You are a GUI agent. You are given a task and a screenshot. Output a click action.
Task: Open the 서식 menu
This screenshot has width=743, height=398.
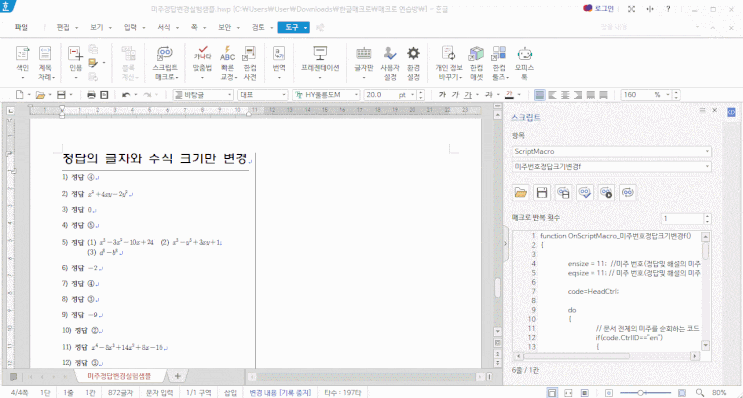click(x=164, y=27)
